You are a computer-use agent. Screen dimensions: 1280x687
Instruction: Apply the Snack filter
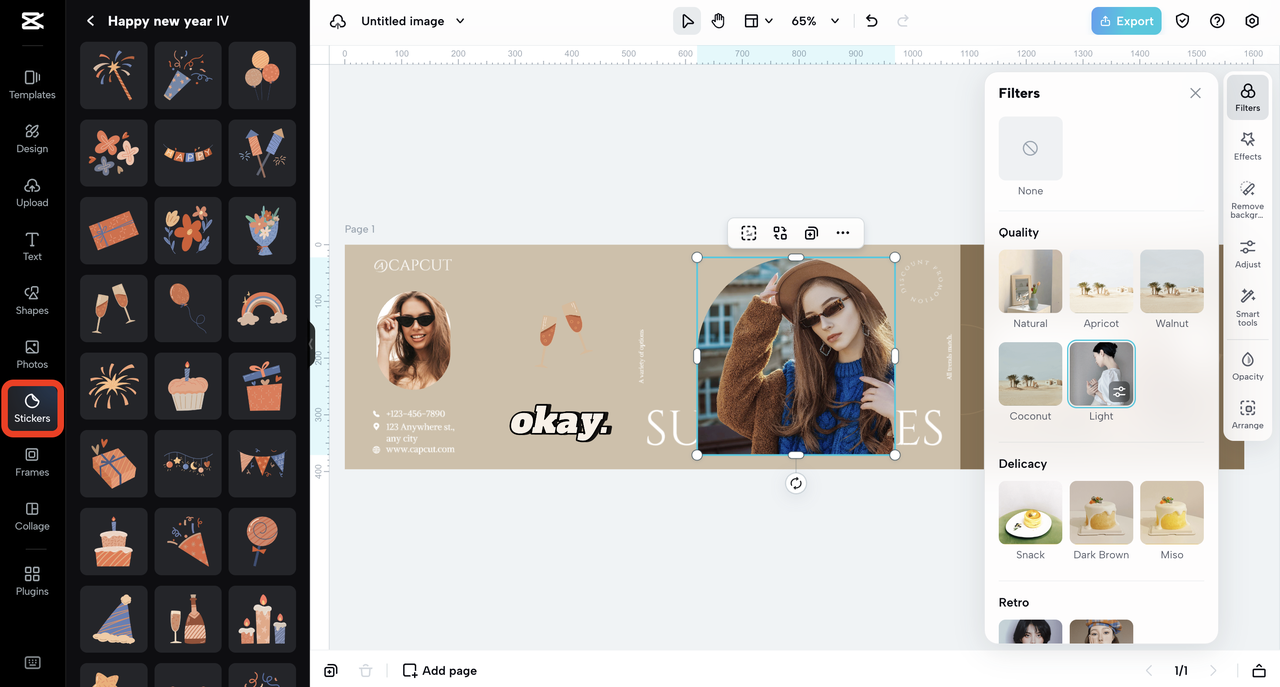[1030, 513]
